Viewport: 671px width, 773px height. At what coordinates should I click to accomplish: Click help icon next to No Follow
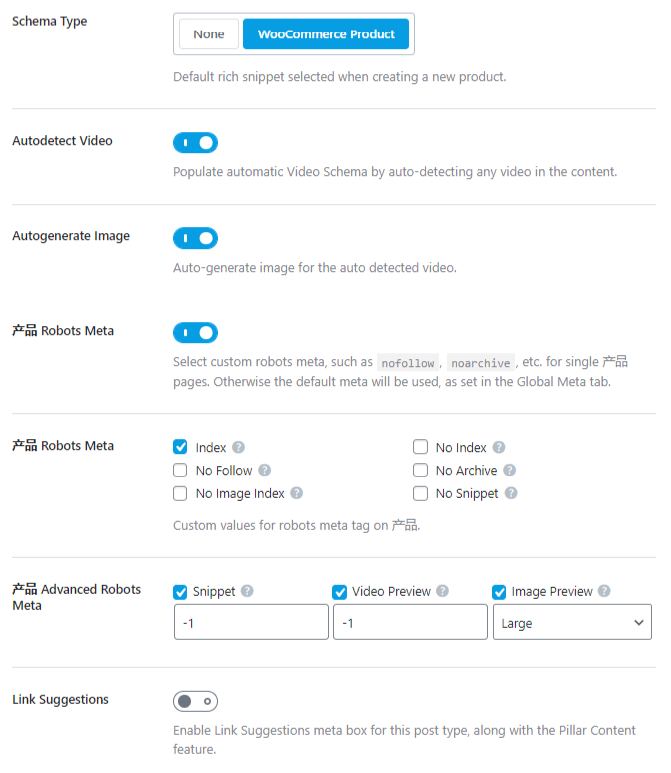point(263,471)
